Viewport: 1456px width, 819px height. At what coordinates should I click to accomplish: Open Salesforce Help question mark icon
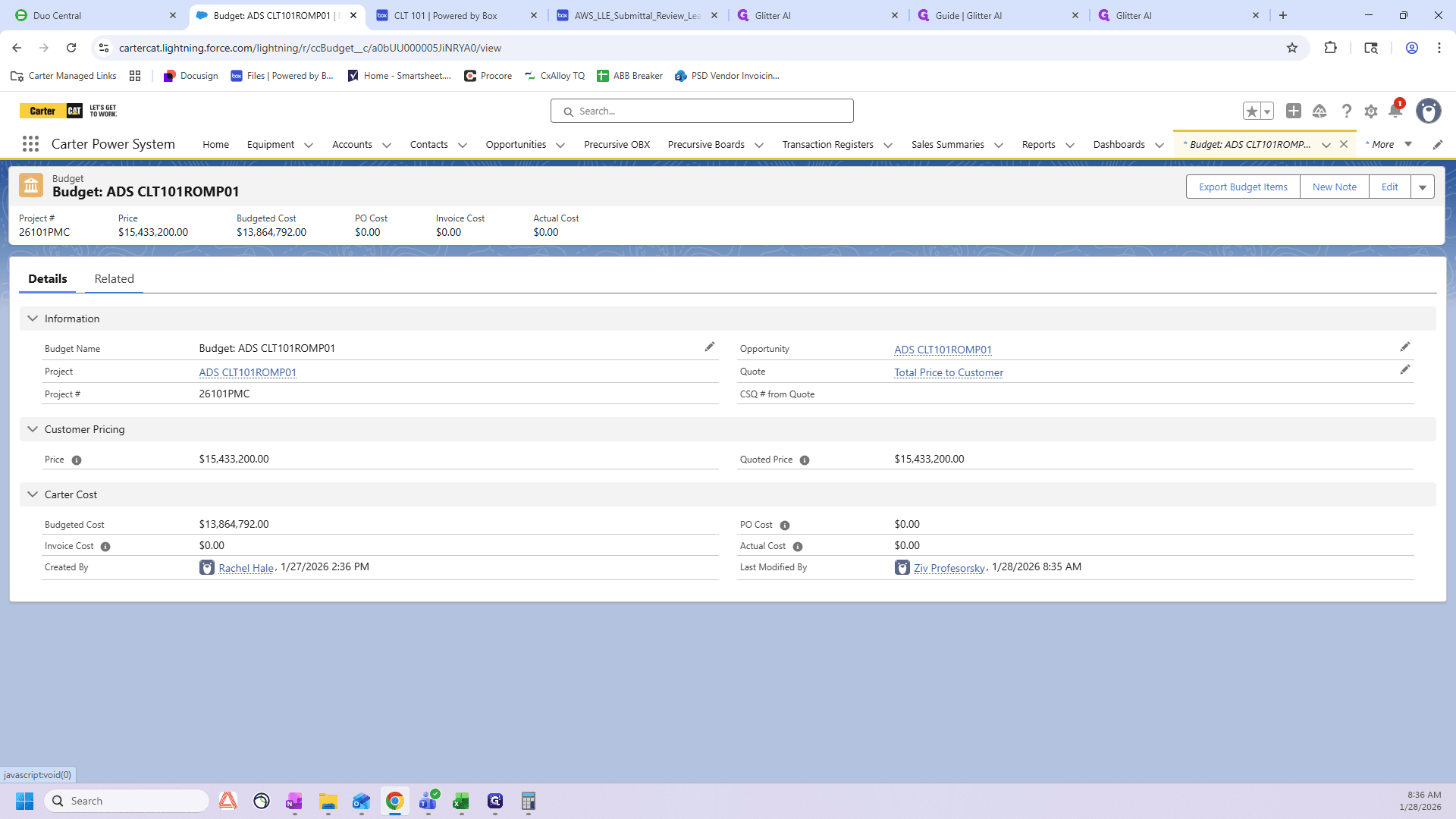coord(1346,111)
